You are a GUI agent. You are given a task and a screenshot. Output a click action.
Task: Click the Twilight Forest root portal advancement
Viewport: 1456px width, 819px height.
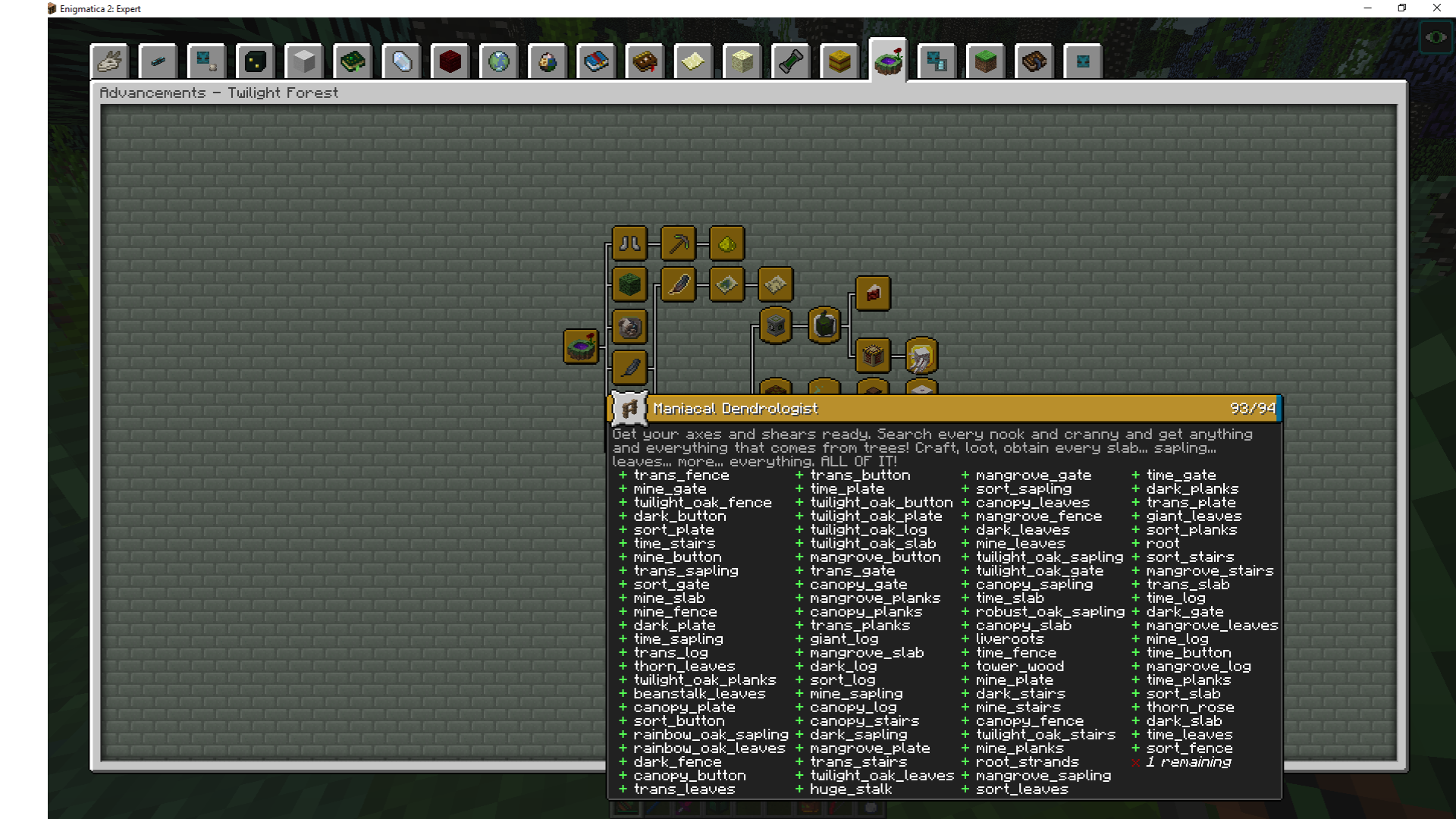[581, 347]
